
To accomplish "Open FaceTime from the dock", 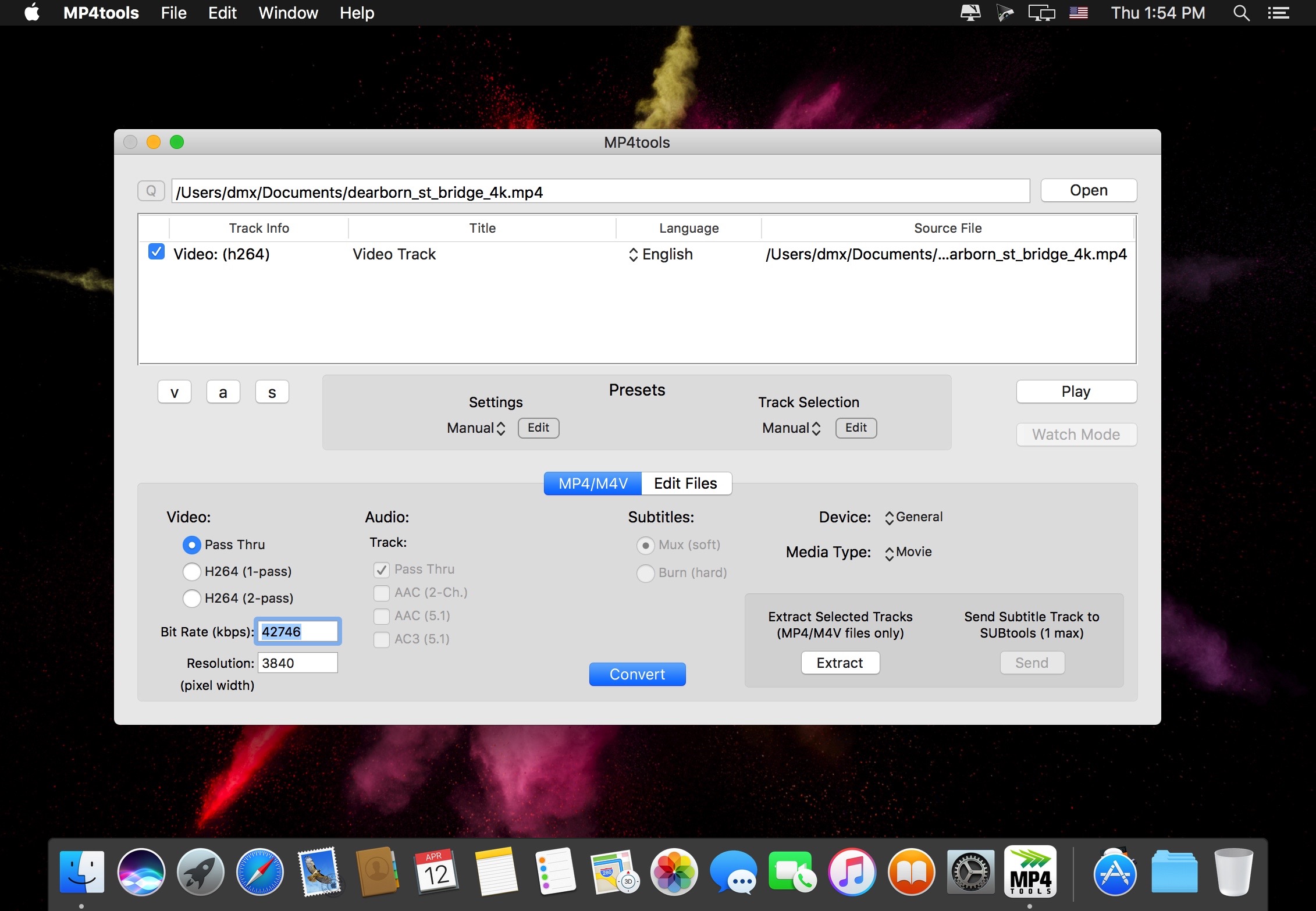I will 792,872.
